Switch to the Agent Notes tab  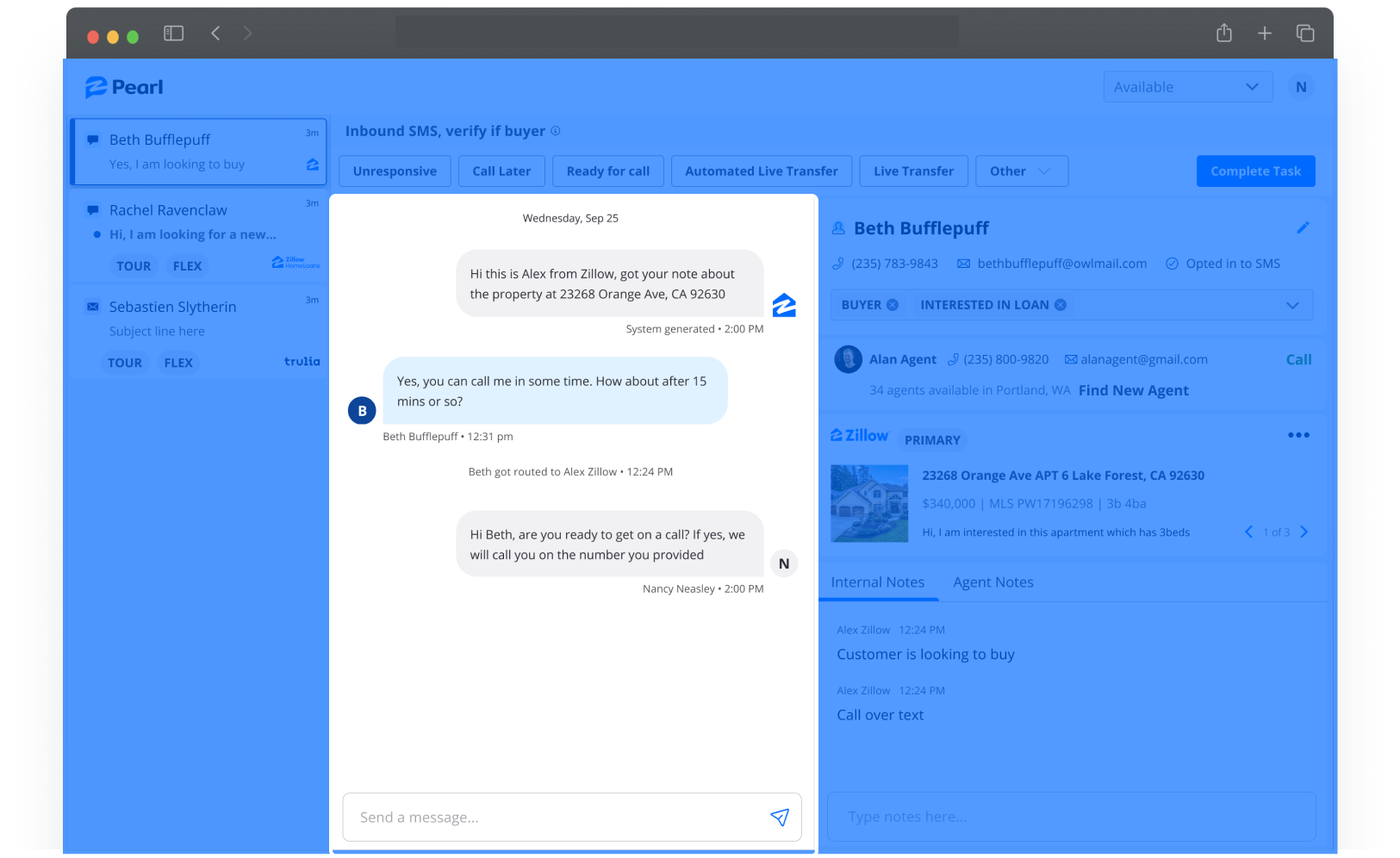coord(993,582)
